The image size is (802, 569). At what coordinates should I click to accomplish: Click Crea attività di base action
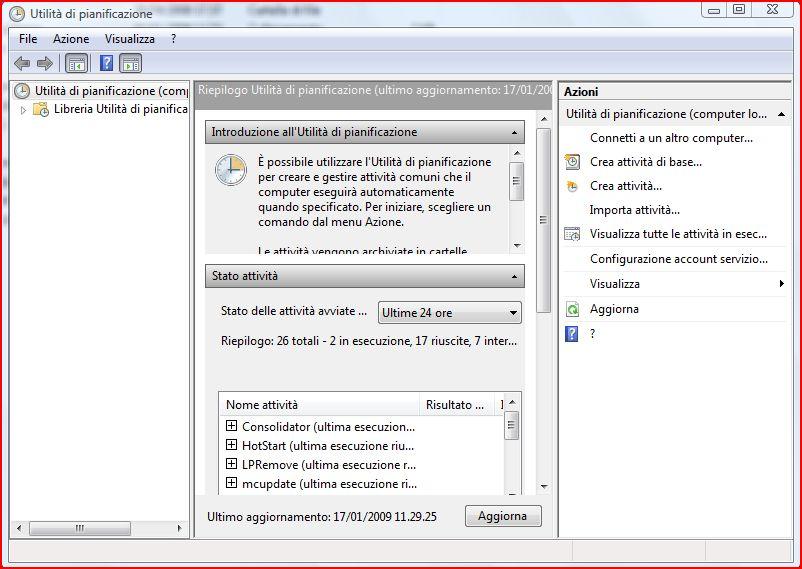(x=645, y=162)
